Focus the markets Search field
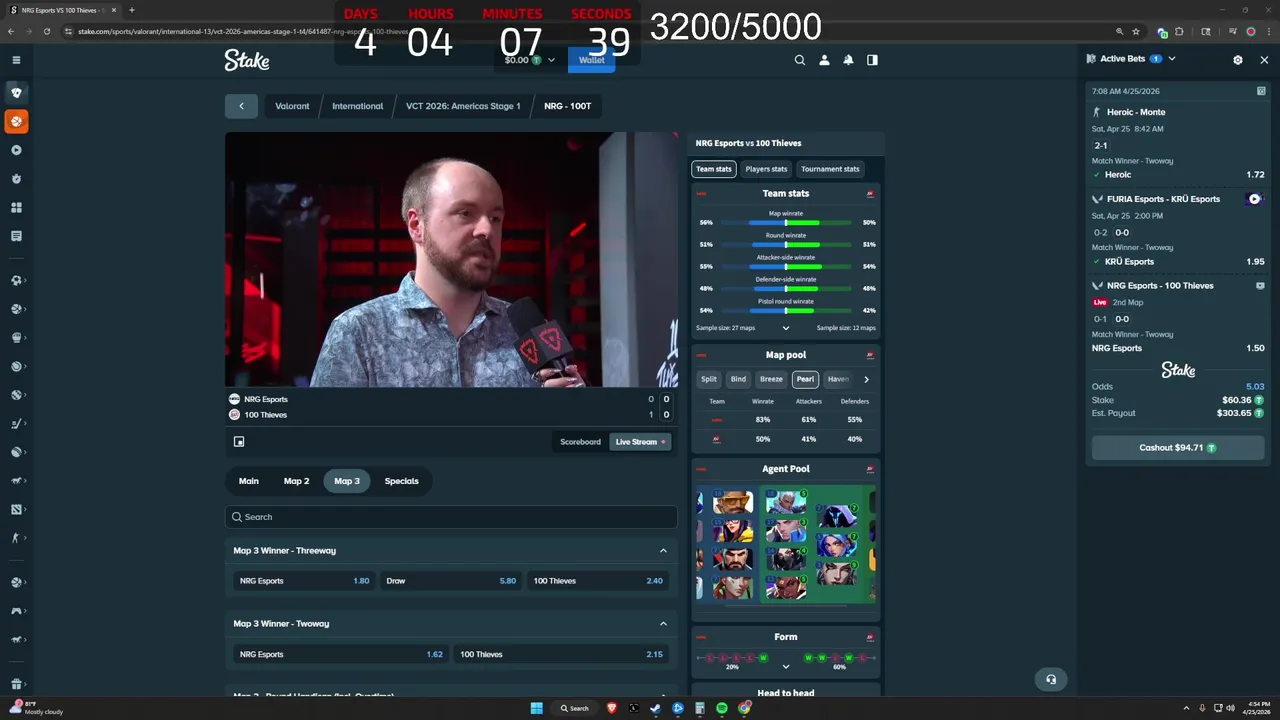Image resolution: width=1280 pixels, height=720 pixels. [451, 517]
